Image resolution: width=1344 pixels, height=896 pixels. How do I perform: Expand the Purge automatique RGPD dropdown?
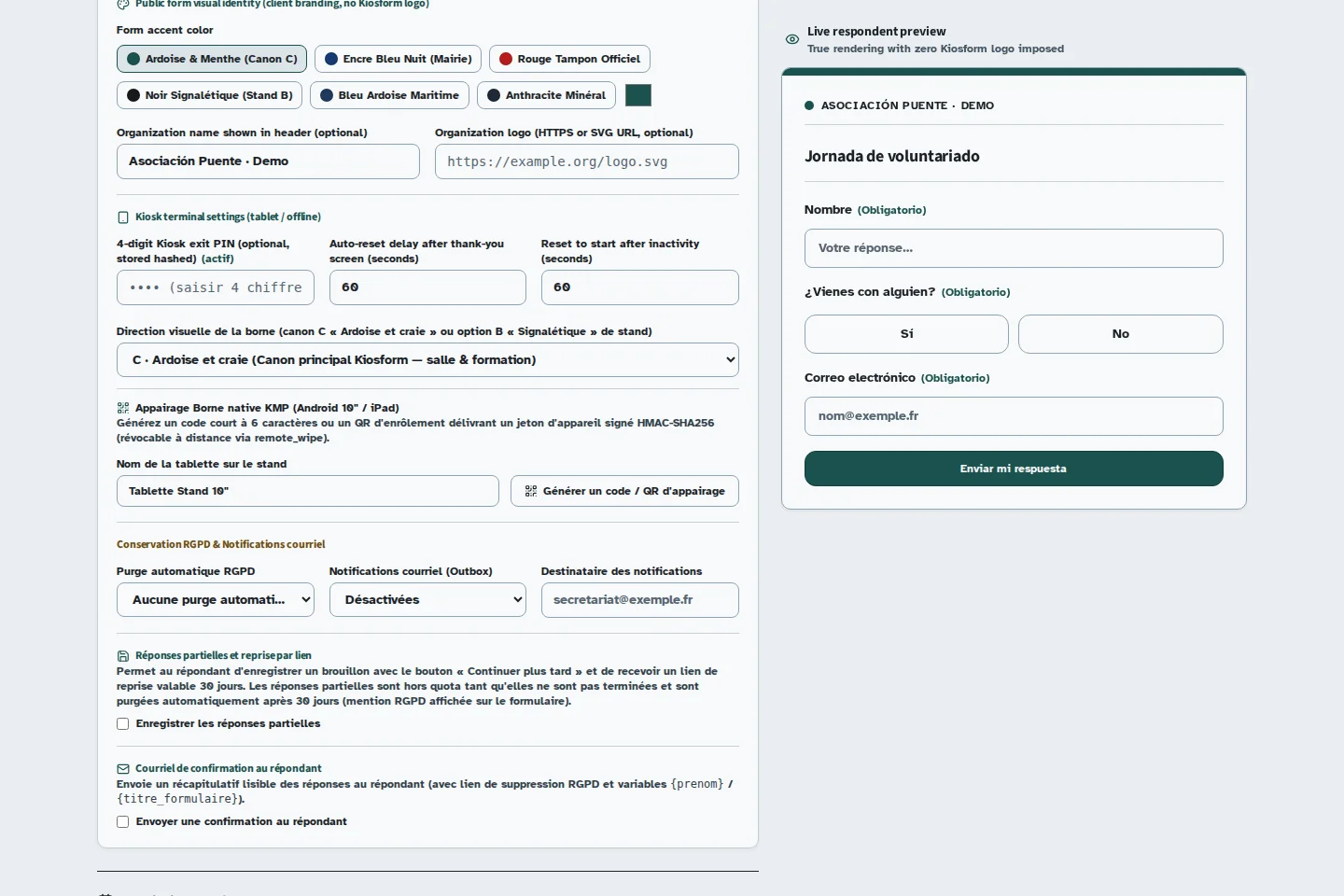point(216,600)
